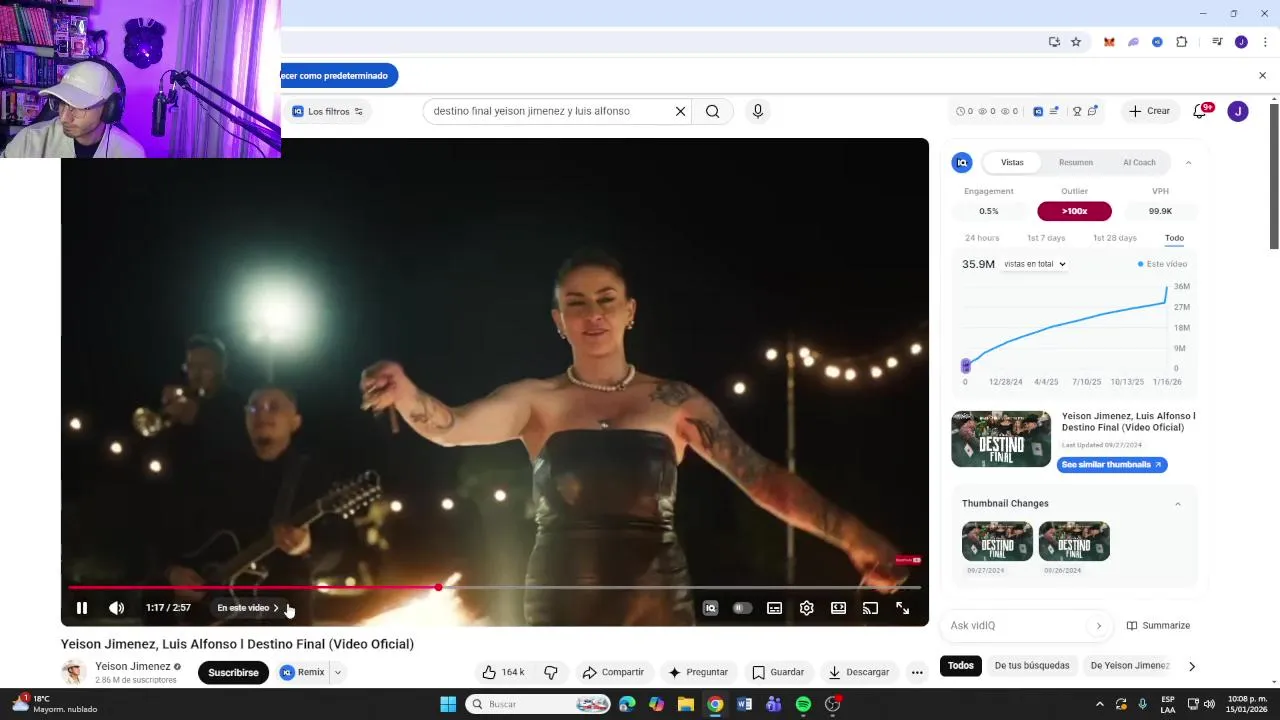Open Word from the taskbar
The height and width of the screenshot is (720, 1280).
tap(744, 704)
